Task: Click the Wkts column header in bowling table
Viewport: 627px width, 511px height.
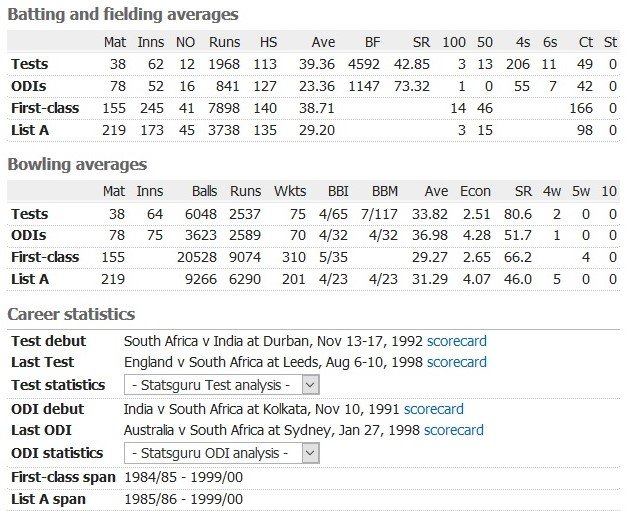Action: [290, 191]
